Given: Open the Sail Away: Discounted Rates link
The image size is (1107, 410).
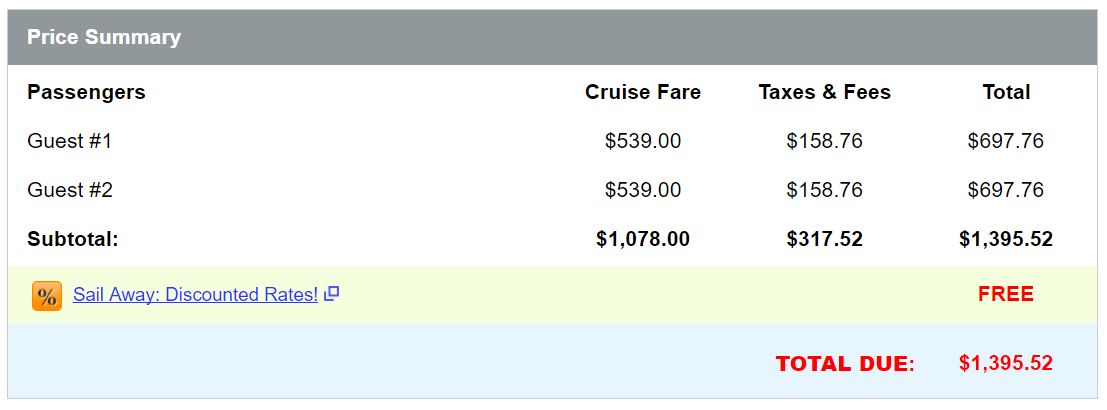Looking at the screenshot, I should tap(196, 295).
